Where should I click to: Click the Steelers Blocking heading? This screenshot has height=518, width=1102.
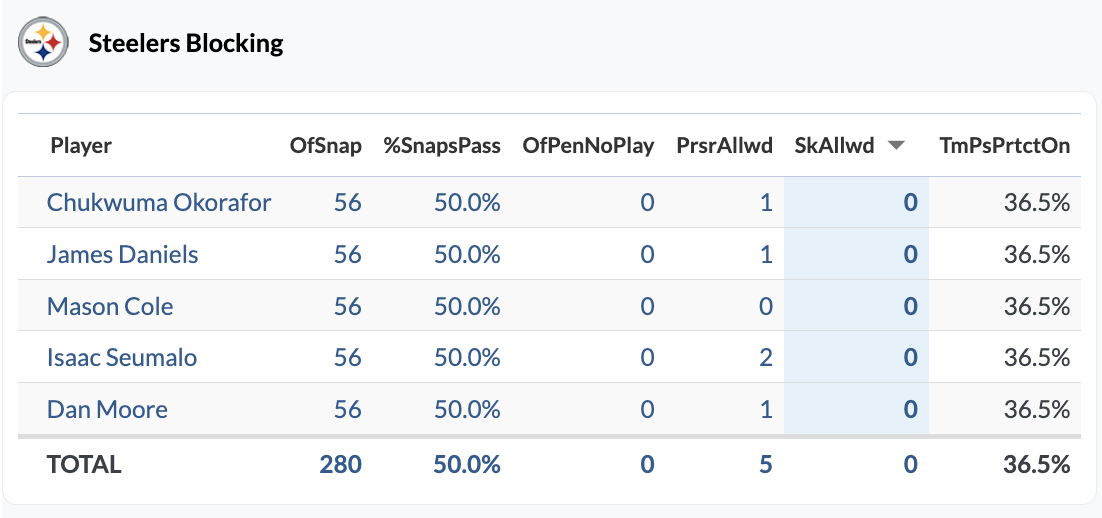(186, 44)
